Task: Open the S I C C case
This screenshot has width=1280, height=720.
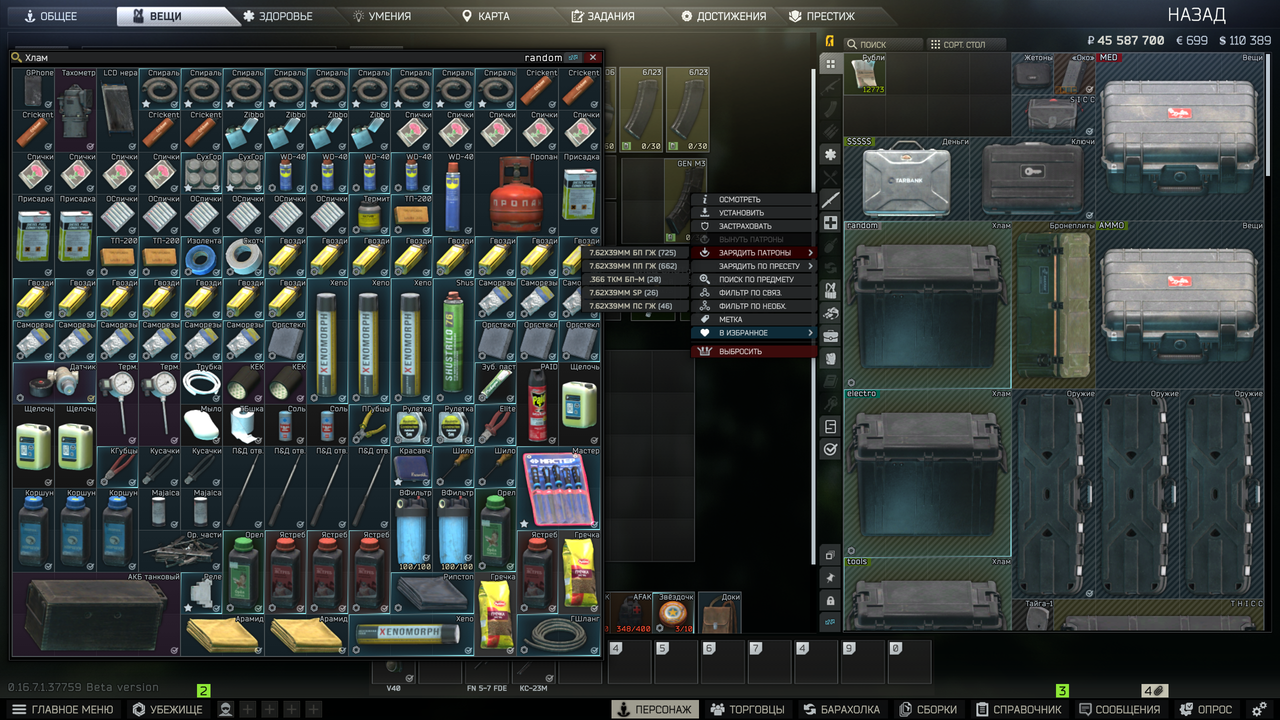Action: click(1053, 115)
